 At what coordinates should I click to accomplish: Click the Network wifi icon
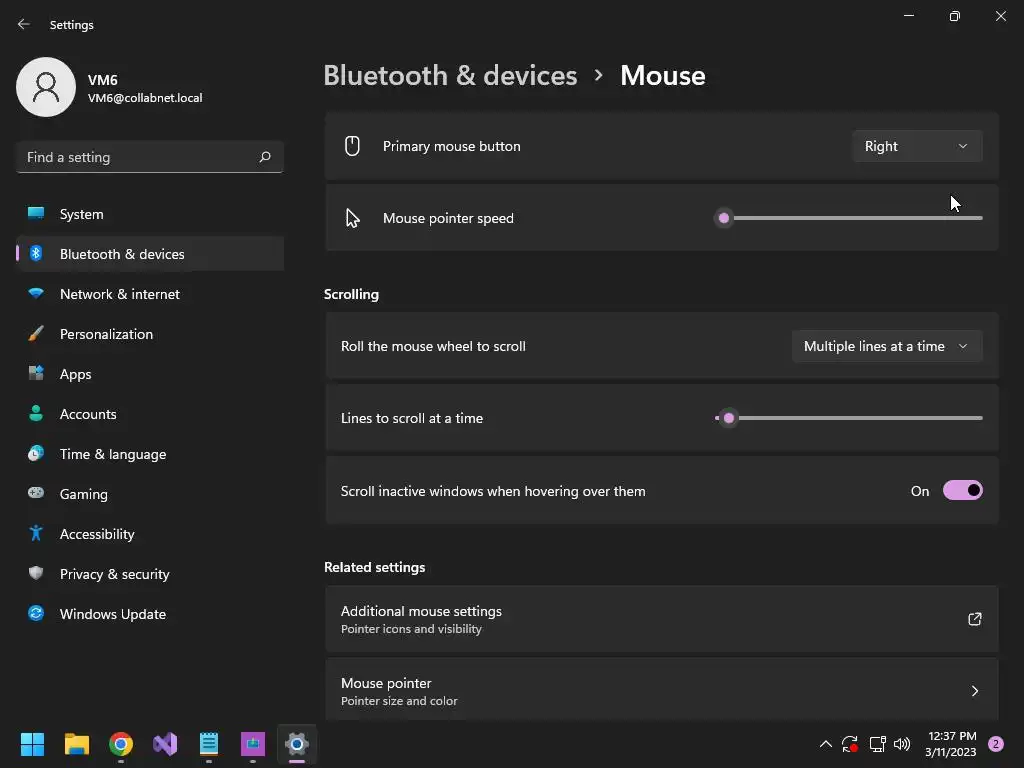(x=36, y=294)
